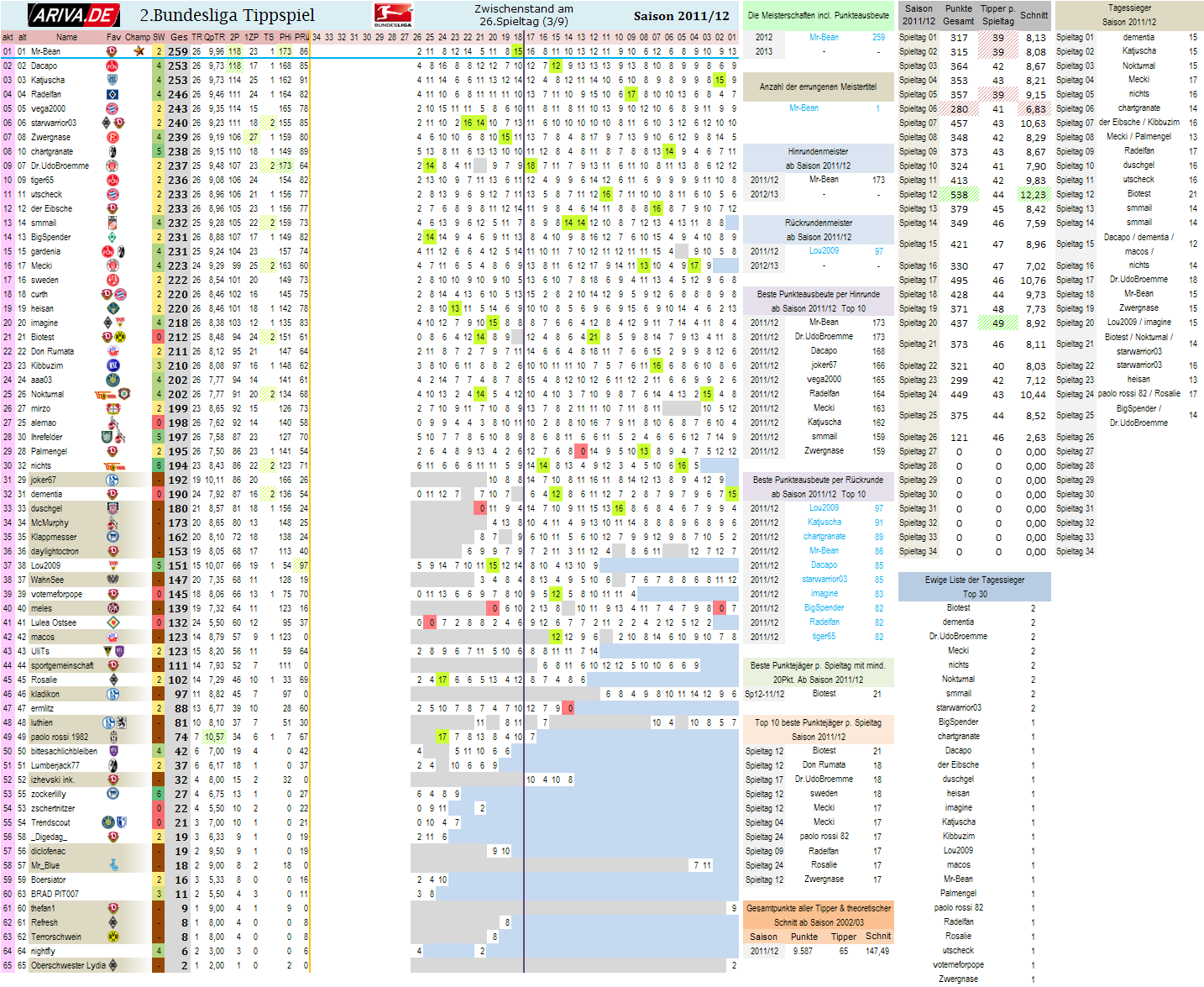Click the 'Name' column header
Screen dimensions: 1204x987
(66, 37)
